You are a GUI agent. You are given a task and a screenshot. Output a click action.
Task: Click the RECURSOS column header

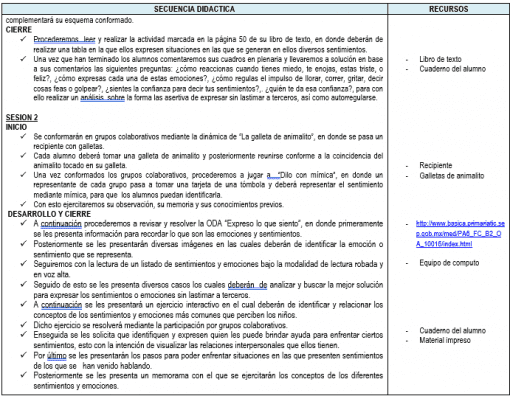448,9
